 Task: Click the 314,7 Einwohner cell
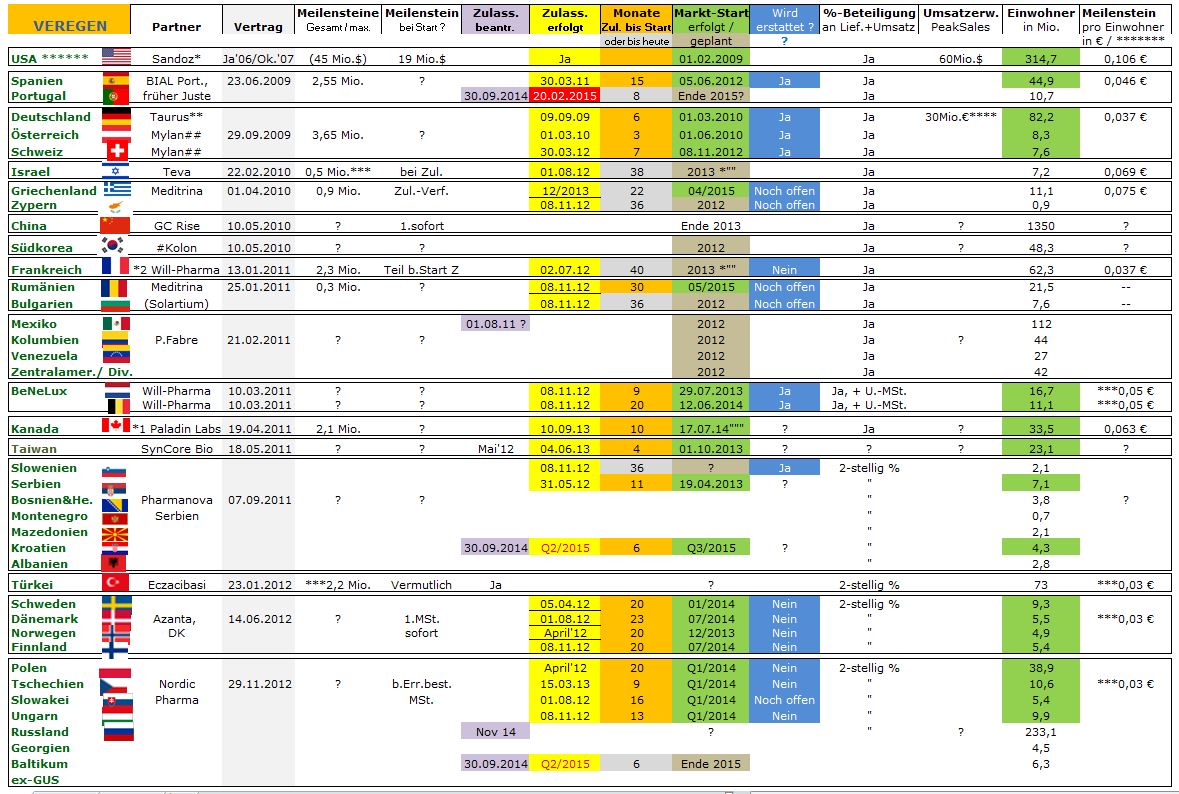[1041, 58]
